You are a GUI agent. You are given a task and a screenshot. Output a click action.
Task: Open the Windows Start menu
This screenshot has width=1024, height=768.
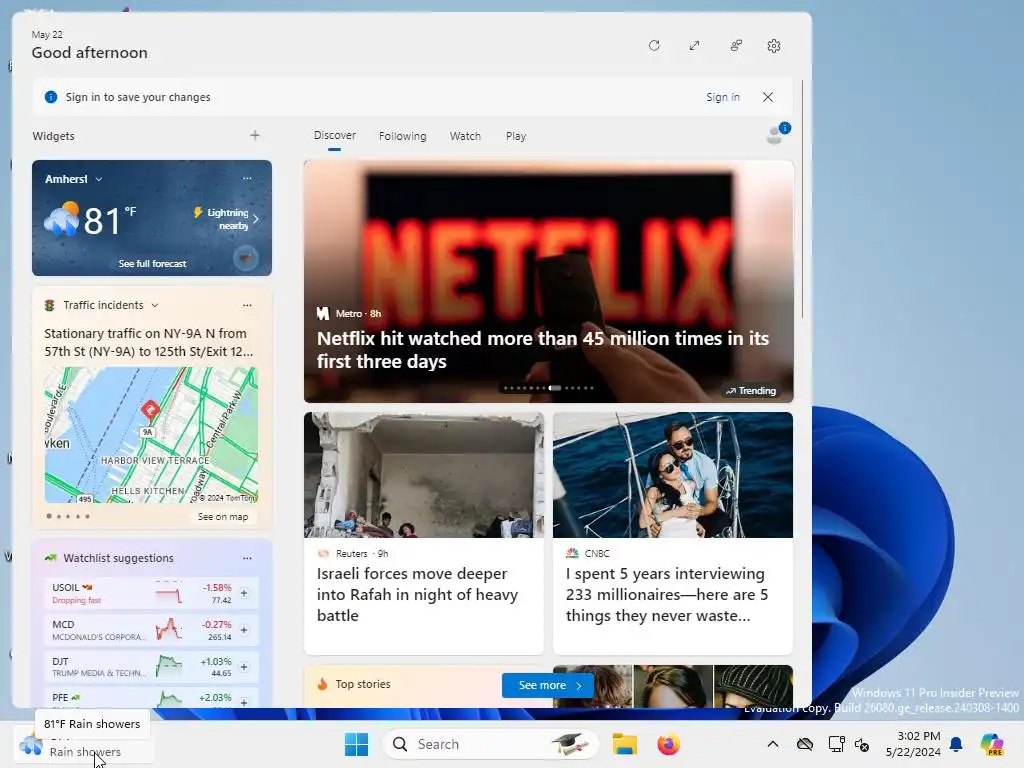click(x=357, y=744)
